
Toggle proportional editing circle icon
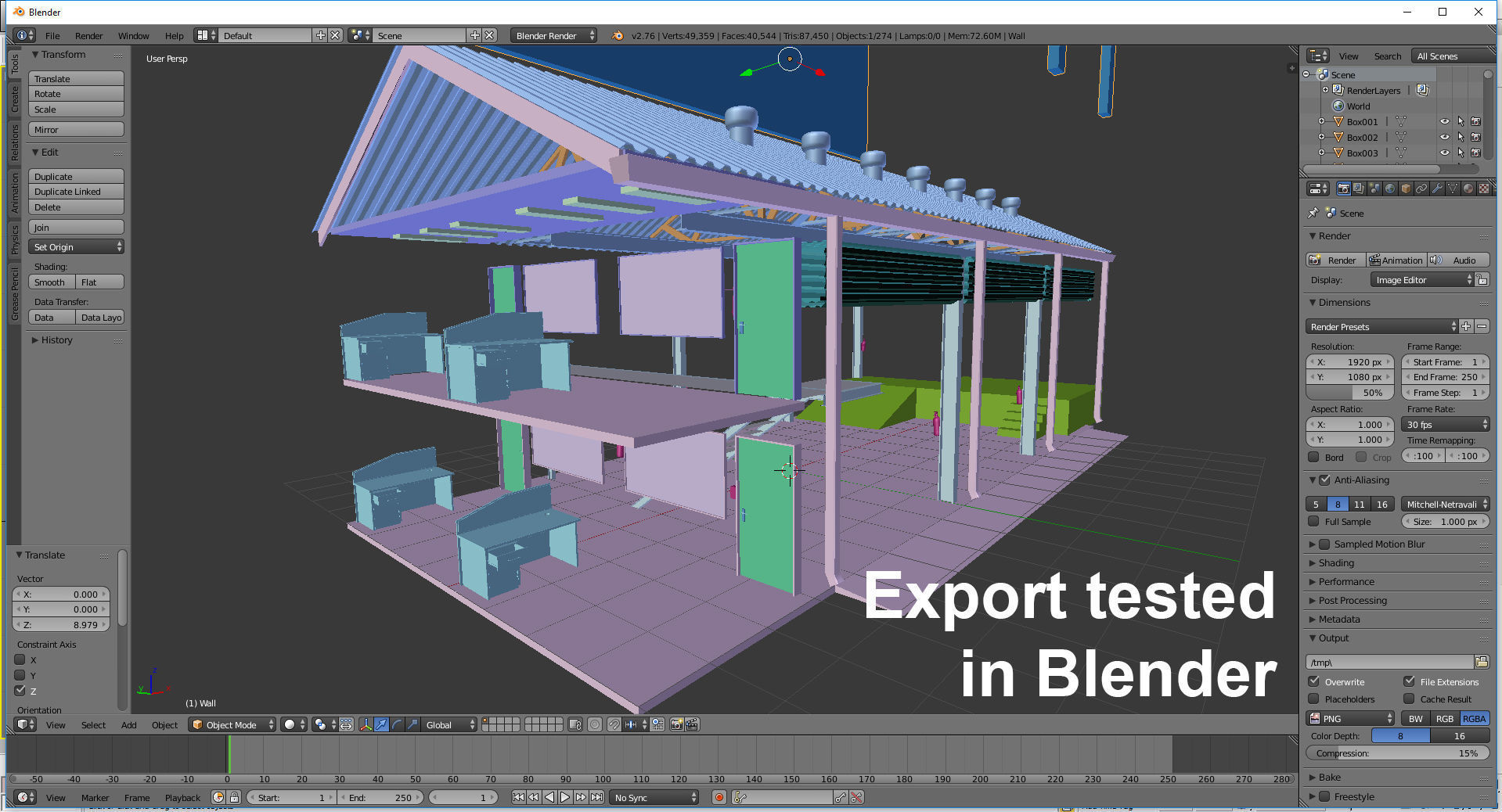[595, 724]
